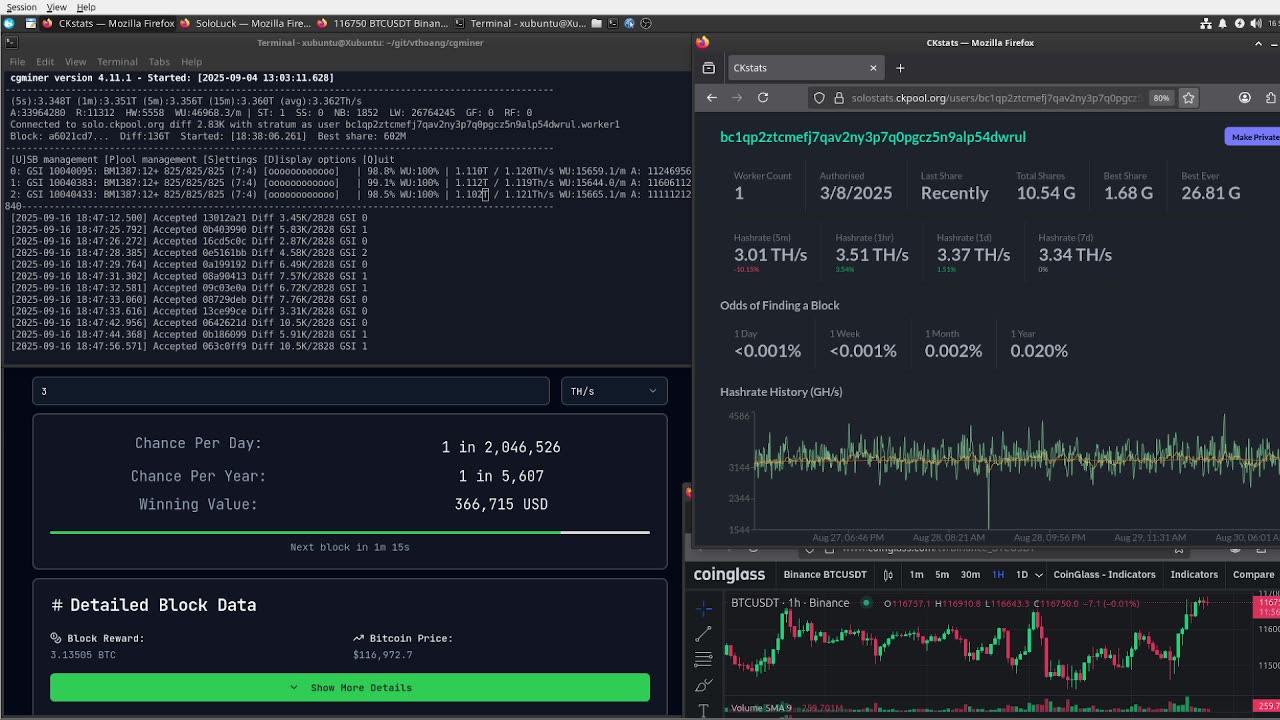Open the terminal Terminal menu
1280x720 pixels.
point(117,62)
